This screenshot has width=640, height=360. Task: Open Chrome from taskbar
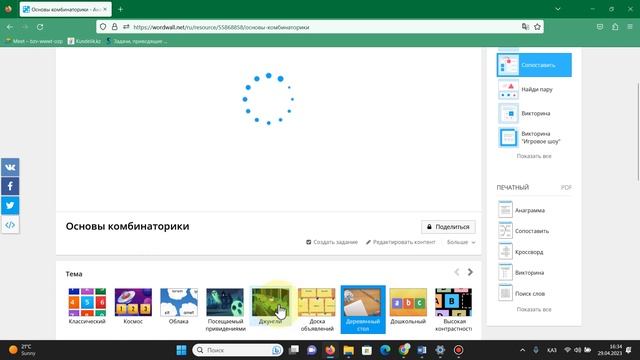tap(404, 350)
